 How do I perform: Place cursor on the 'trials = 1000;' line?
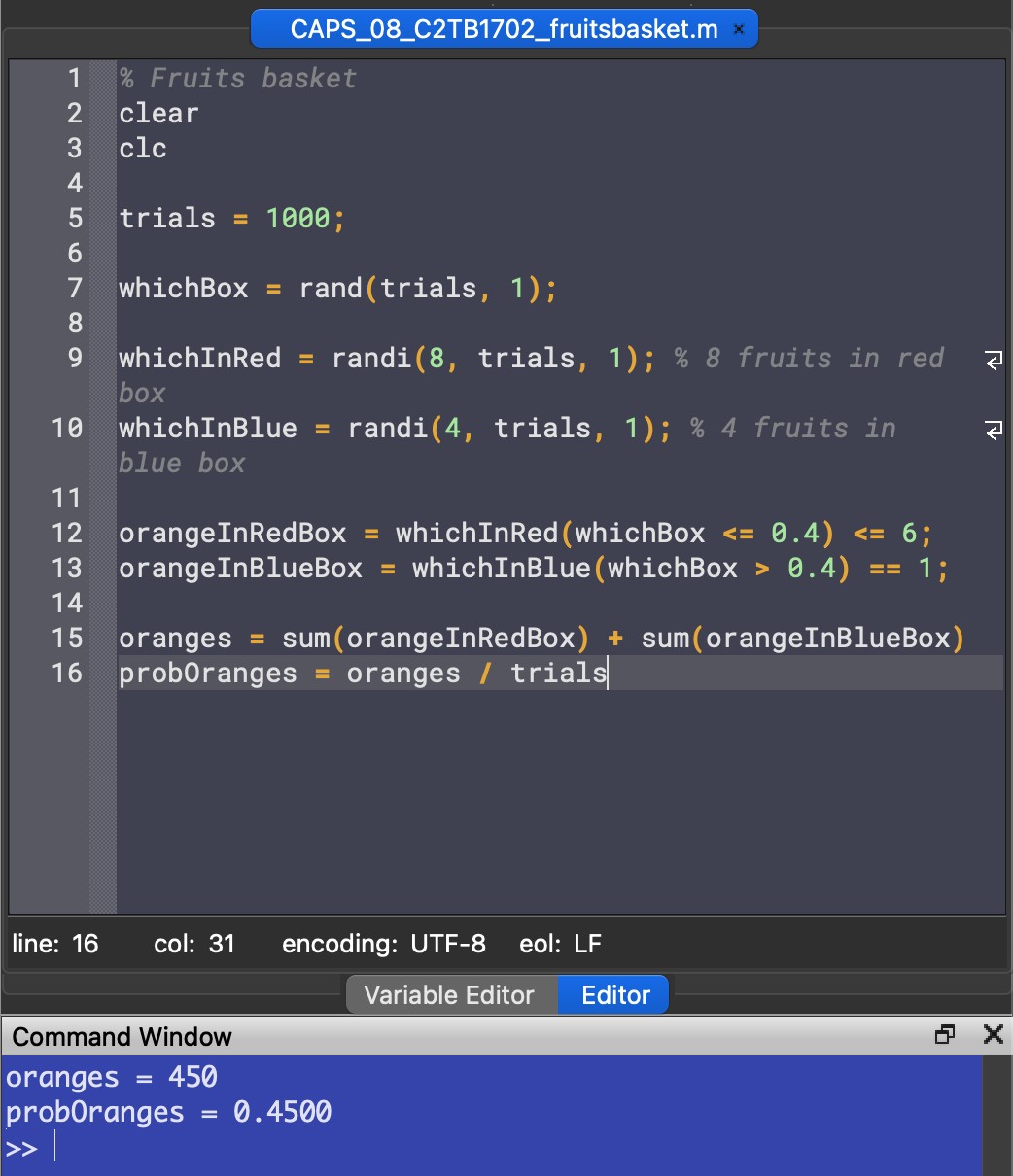pos(231,219)
